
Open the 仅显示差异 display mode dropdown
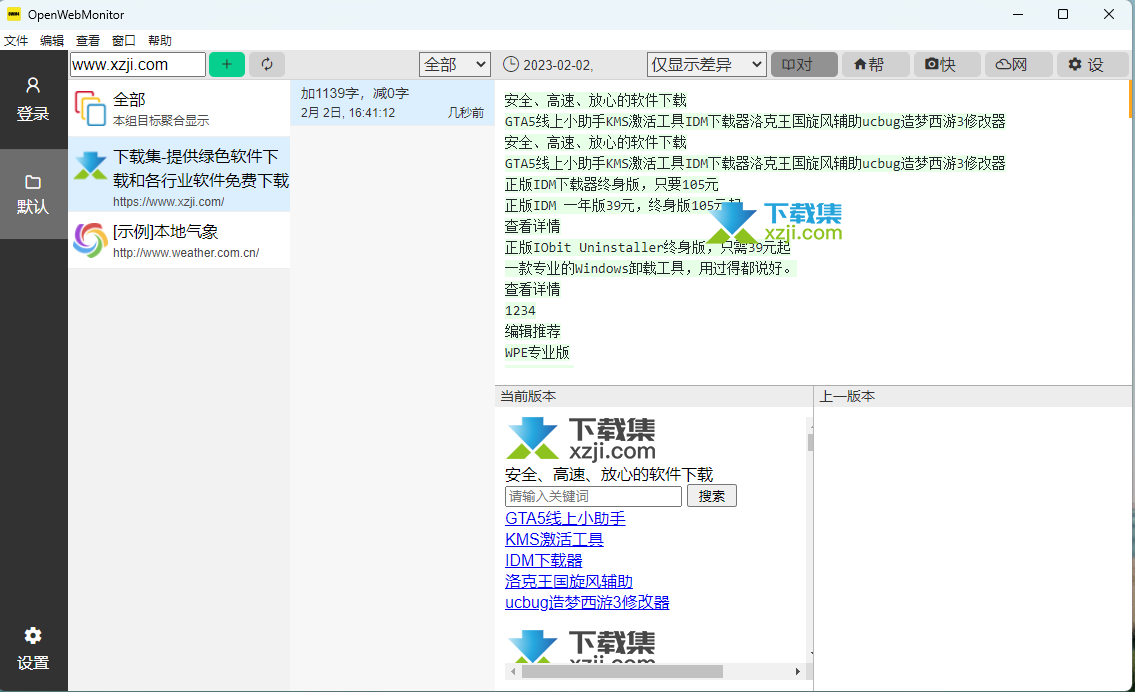706,64
